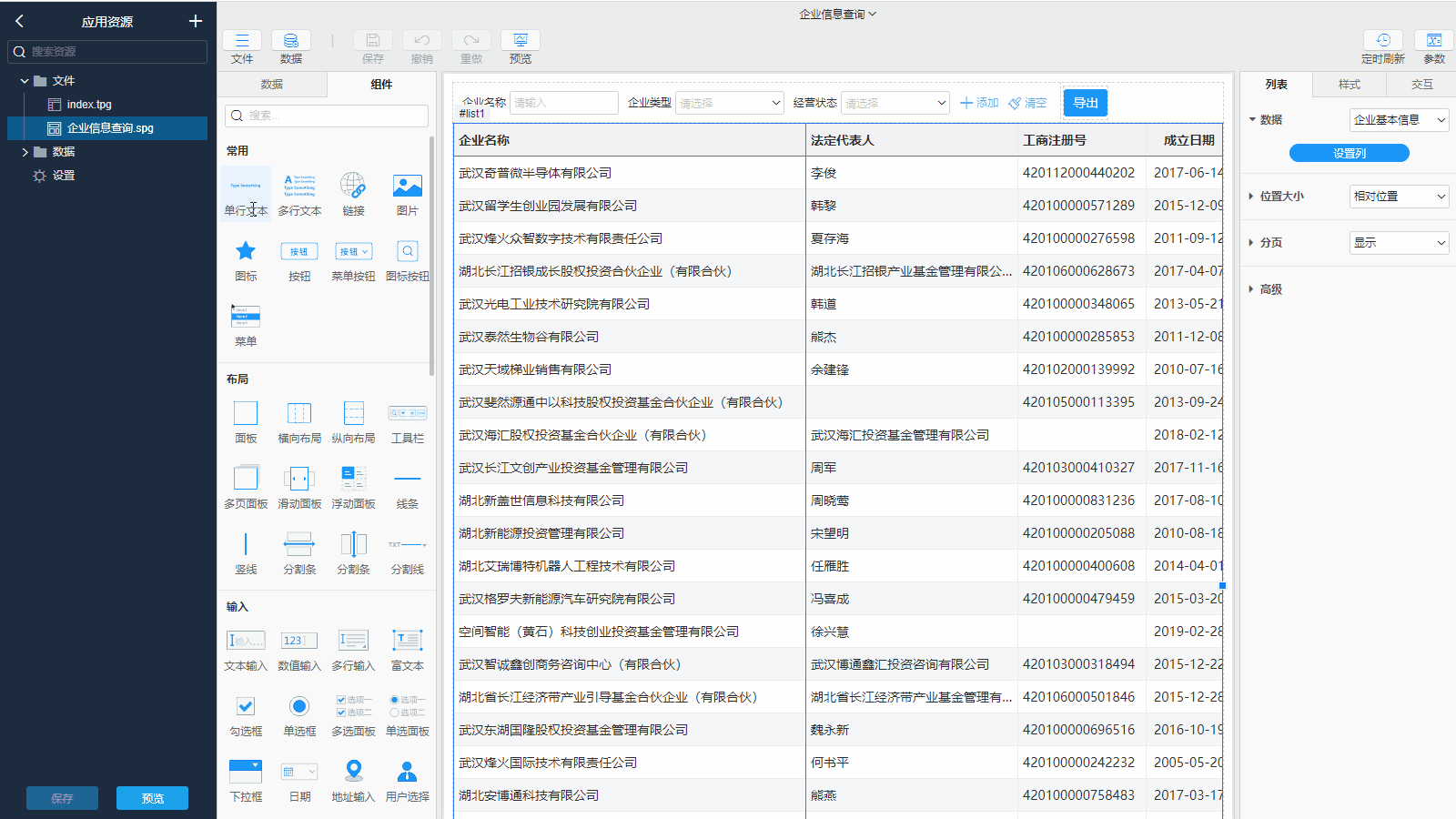The width and height of the screenshot is (1456, 819).
Task: Open the 企业信息查询 title dropdown
Action: 837,14
